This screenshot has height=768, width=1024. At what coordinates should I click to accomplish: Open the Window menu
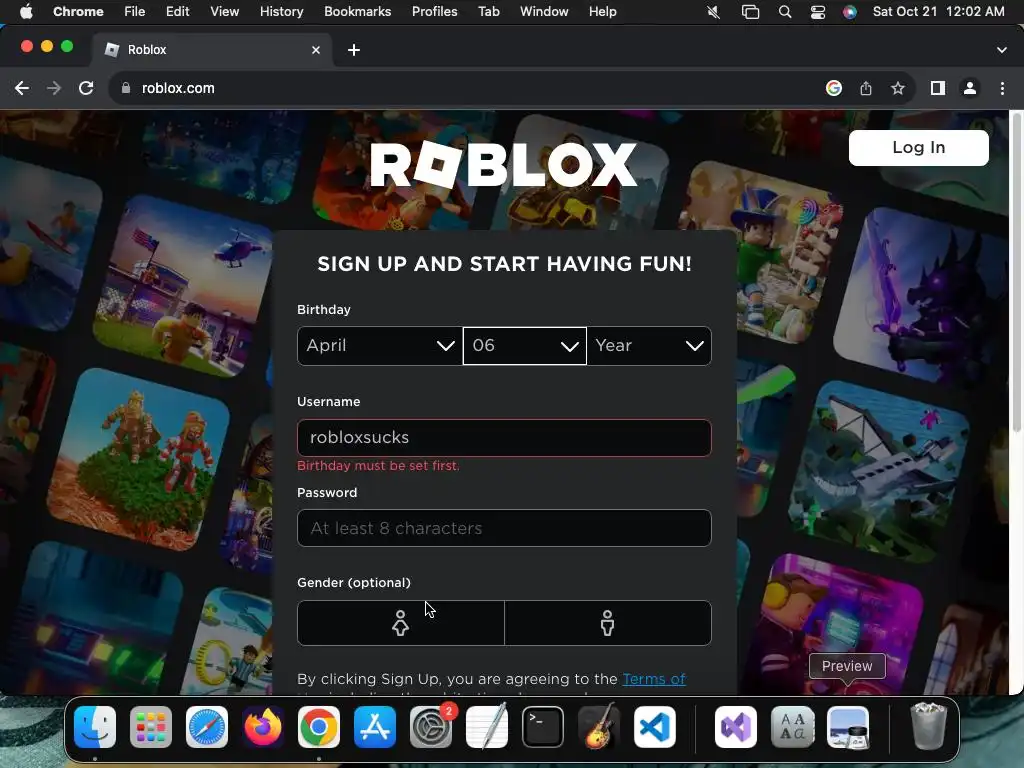pos(544,12)
